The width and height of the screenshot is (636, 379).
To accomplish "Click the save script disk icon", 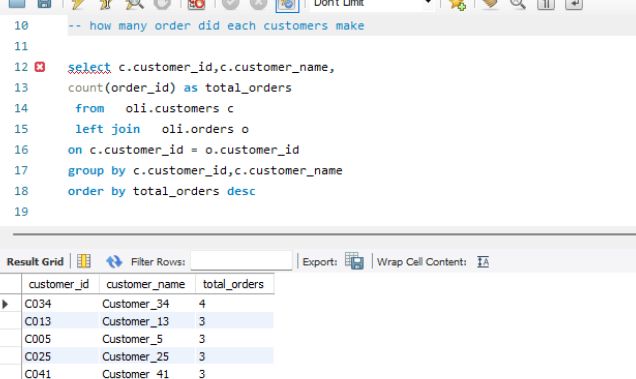I will point(44,3).
